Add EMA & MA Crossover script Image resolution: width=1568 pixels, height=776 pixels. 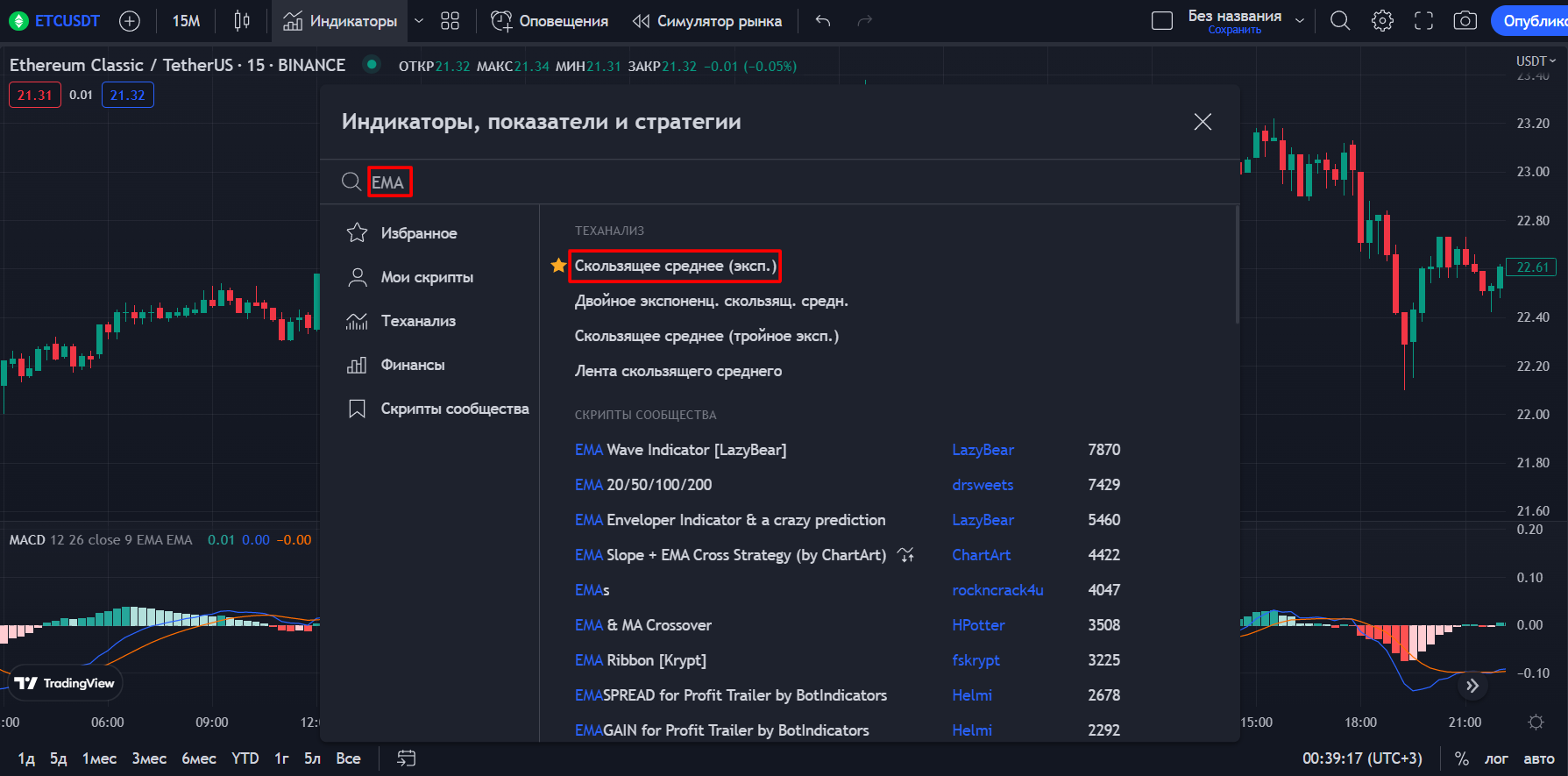[x=643, y=625]
